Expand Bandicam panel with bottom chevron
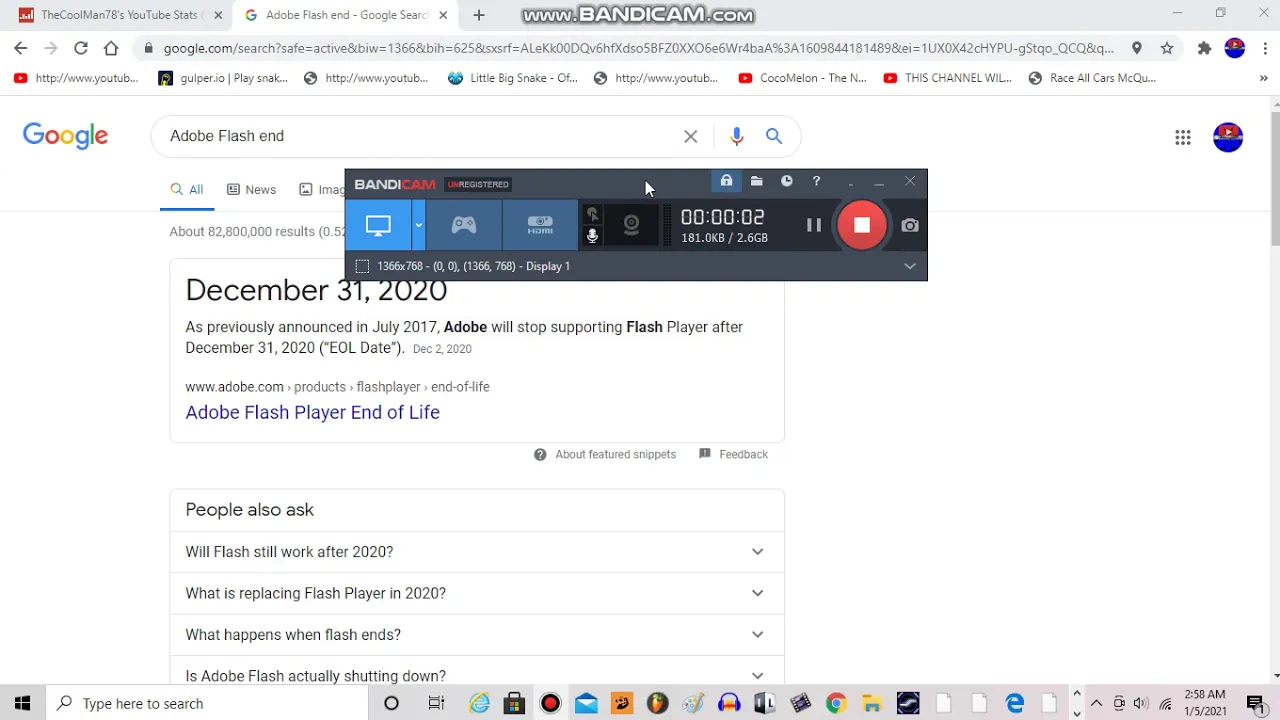 [910, 266]
